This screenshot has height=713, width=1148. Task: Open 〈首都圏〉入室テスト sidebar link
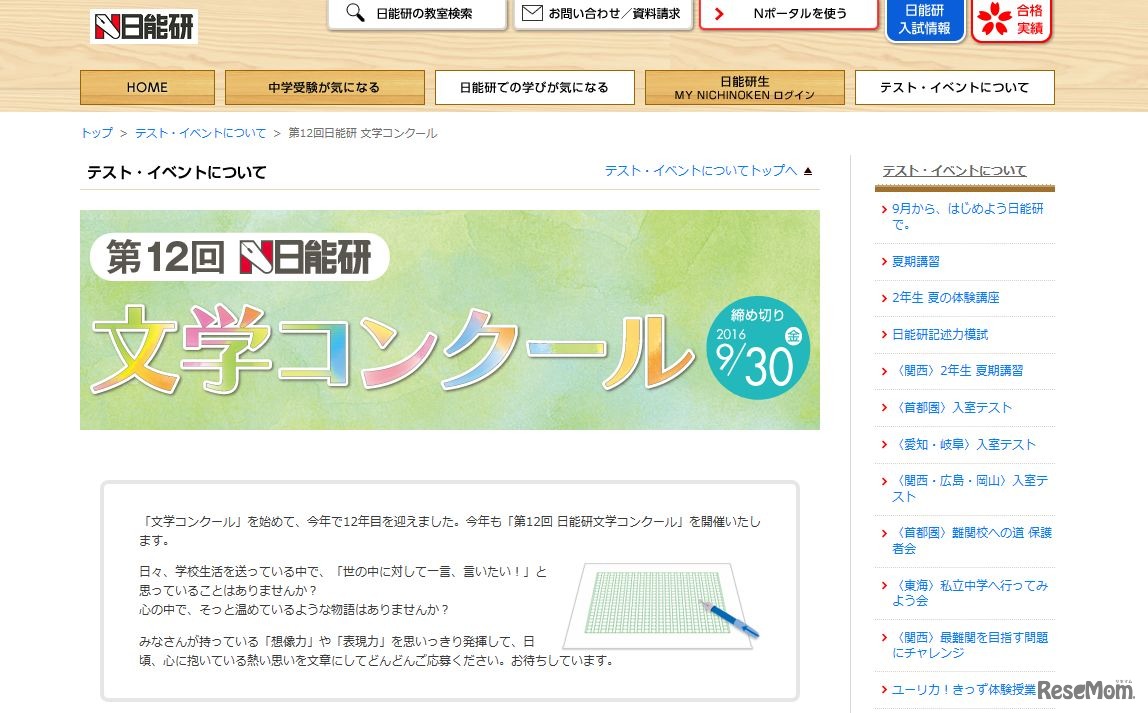click(x=952, y=407)
